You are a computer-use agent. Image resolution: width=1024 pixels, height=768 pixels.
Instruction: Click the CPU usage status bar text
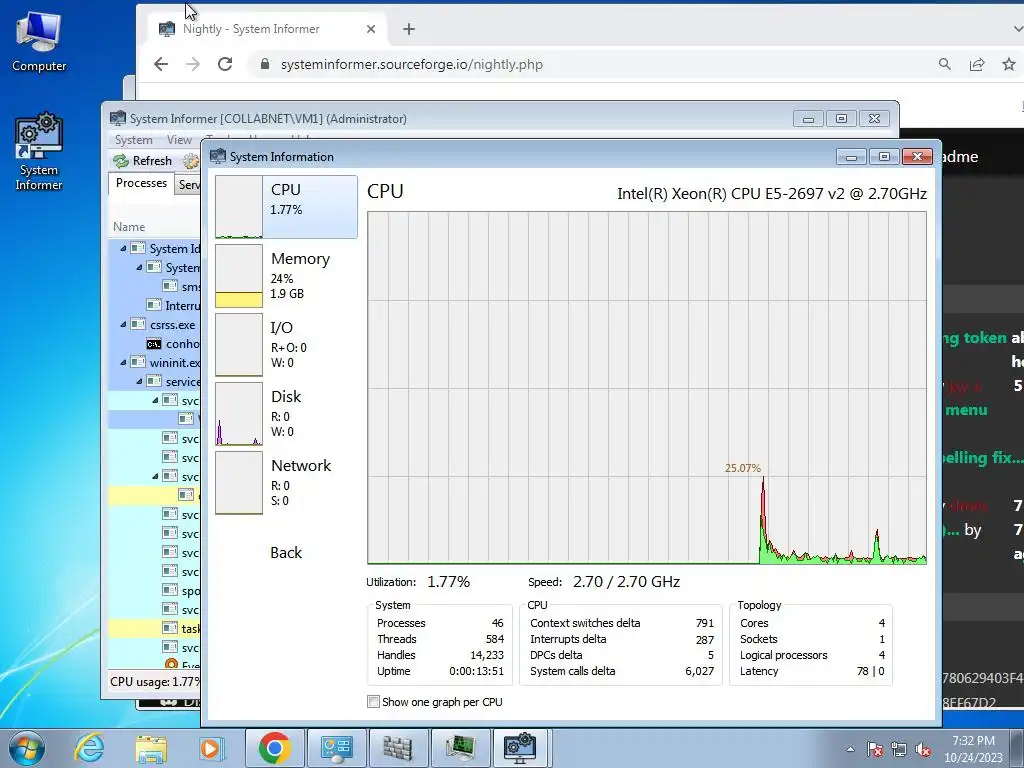pos(155,681)
